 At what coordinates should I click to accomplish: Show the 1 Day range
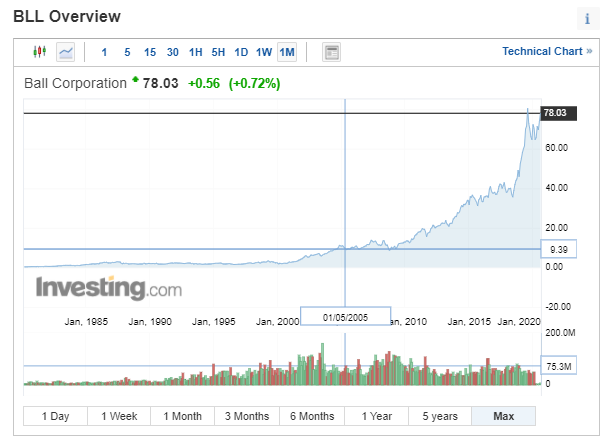pyautogui.click(x=55, y=416)
